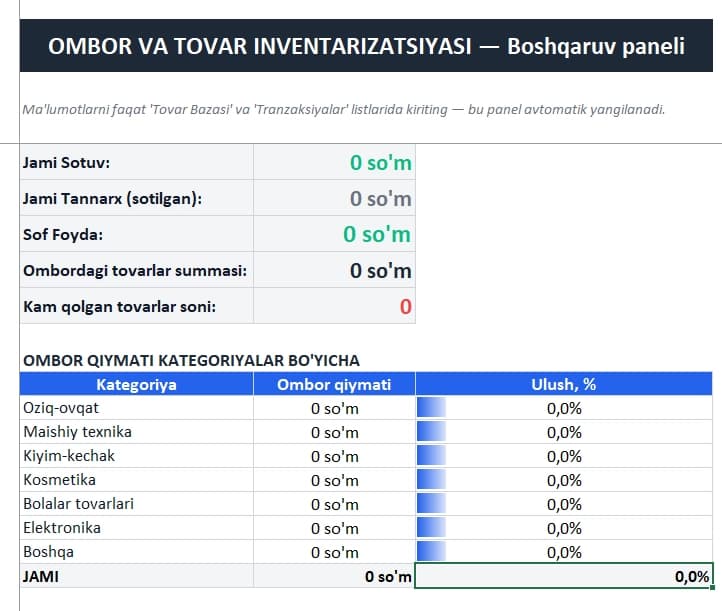Click the Kiyim-kechak share percentage '0,0%'
The width and height of the screenshot is (722, 611).
[x=564, y=456]
